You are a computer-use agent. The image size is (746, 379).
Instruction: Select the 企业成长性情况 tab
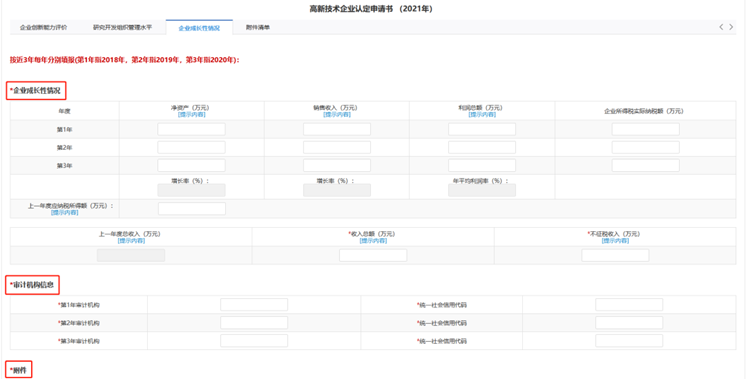199,28
